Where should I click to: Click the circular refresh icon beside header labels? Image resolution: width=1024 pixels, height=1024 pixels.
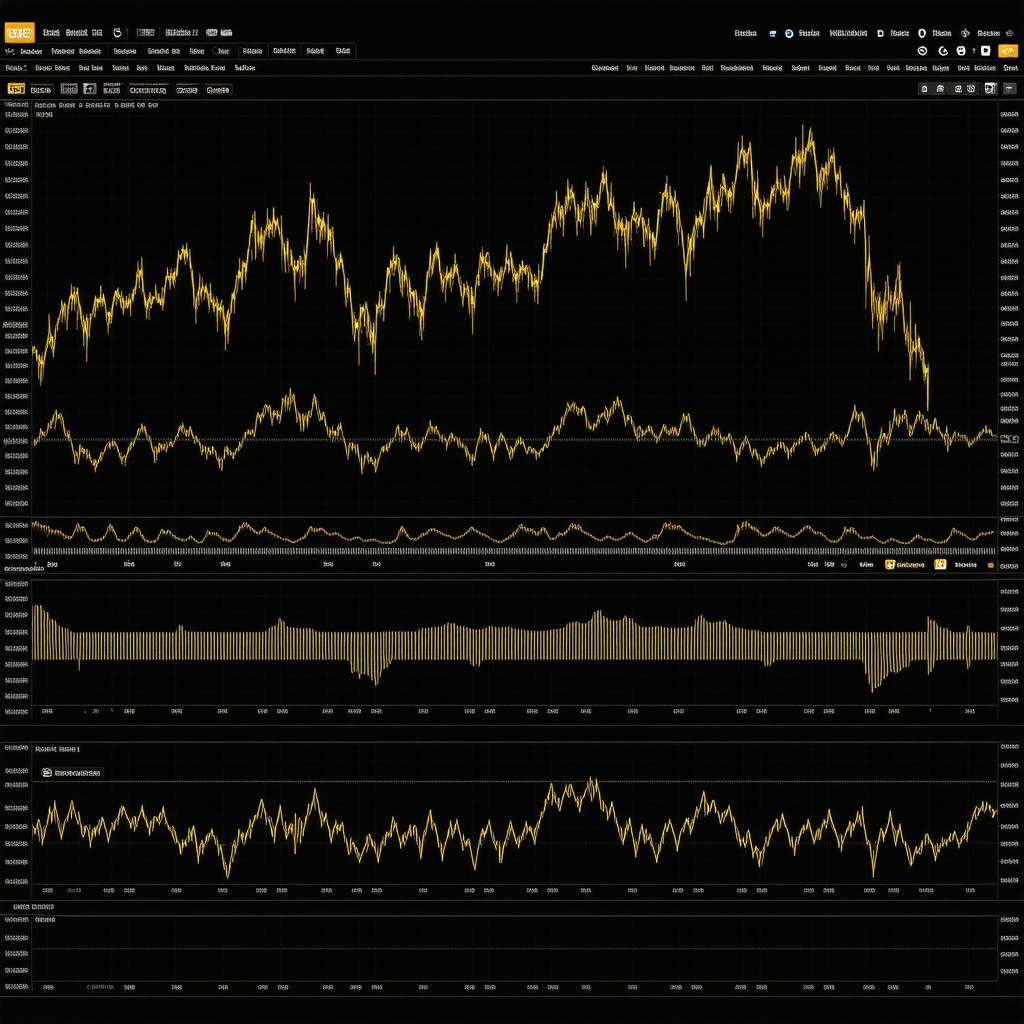[x=118, y=33]
